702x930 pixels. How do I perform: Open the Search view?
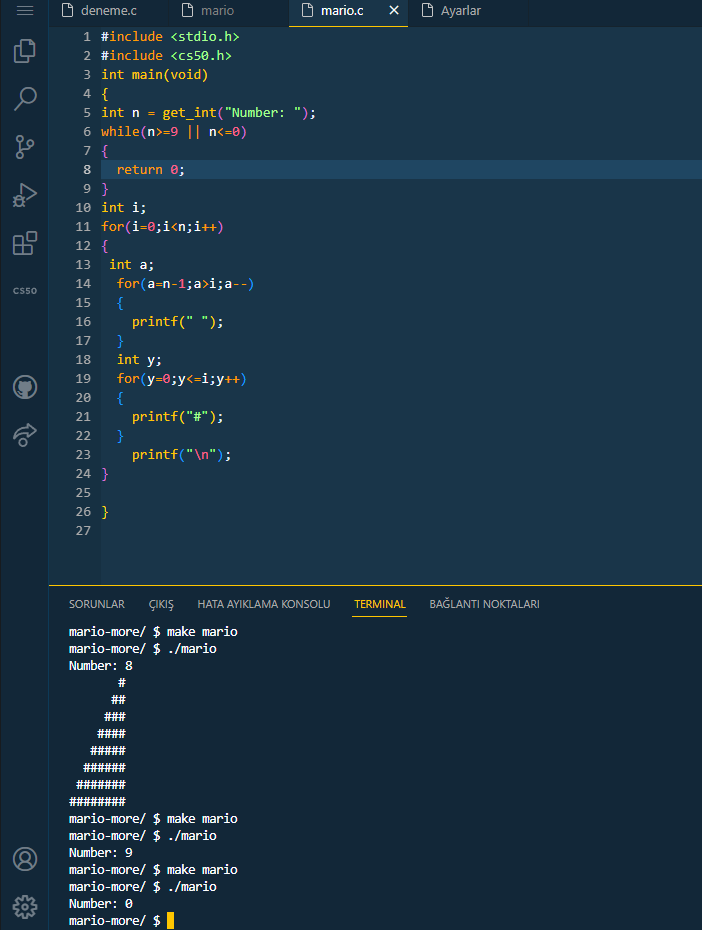(25, 98)
